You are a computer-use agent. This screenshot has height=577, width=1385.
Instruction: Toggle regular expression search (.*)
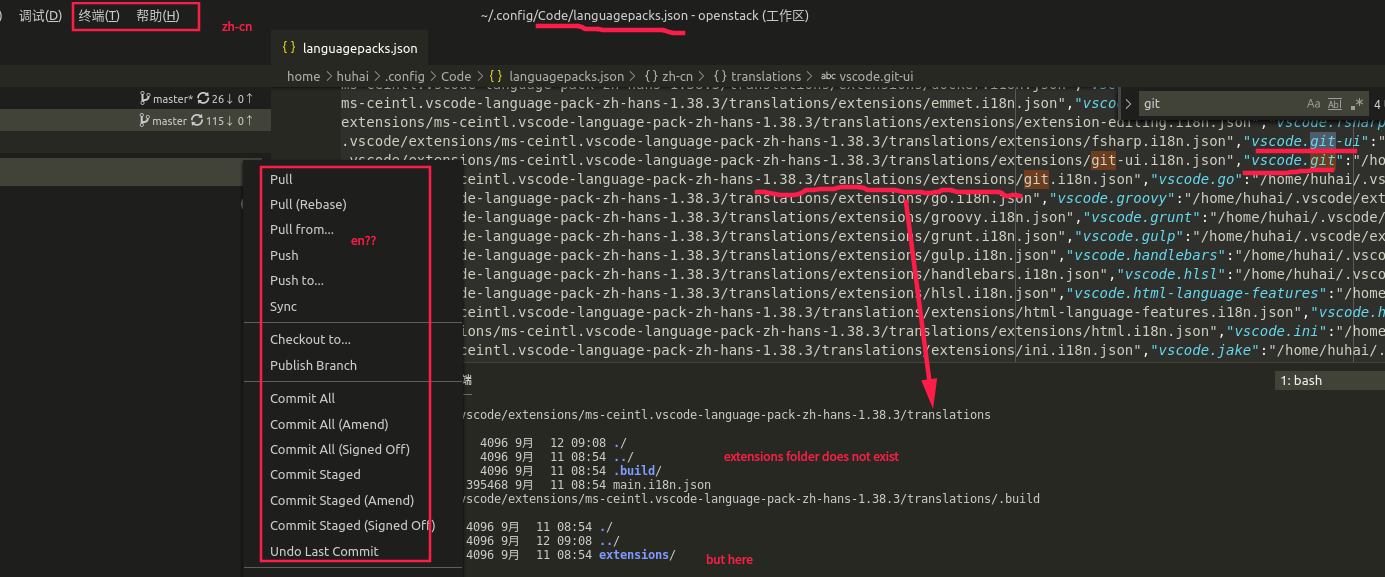tap(1356, 103)
